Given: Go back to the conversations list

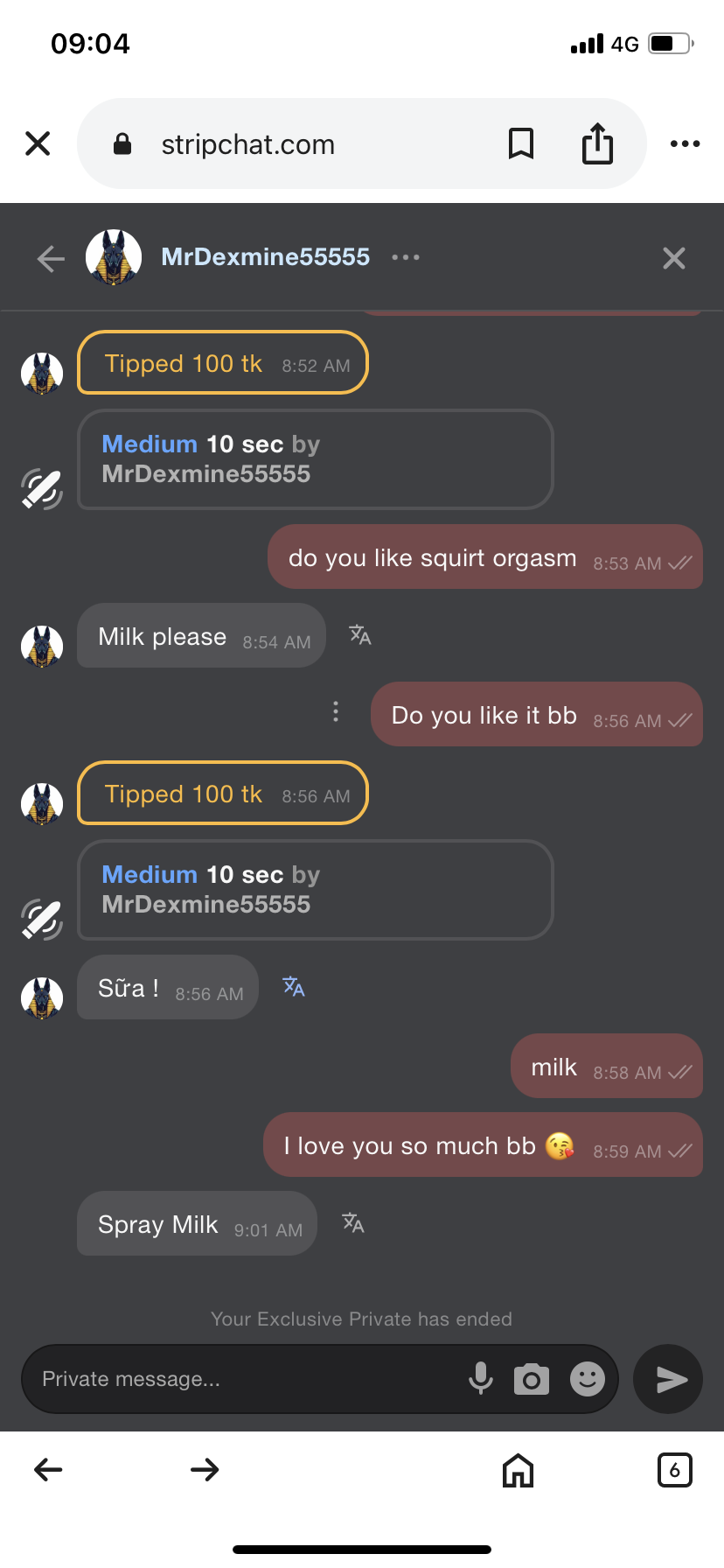Looking at the screenshot, I should point(51,258).
